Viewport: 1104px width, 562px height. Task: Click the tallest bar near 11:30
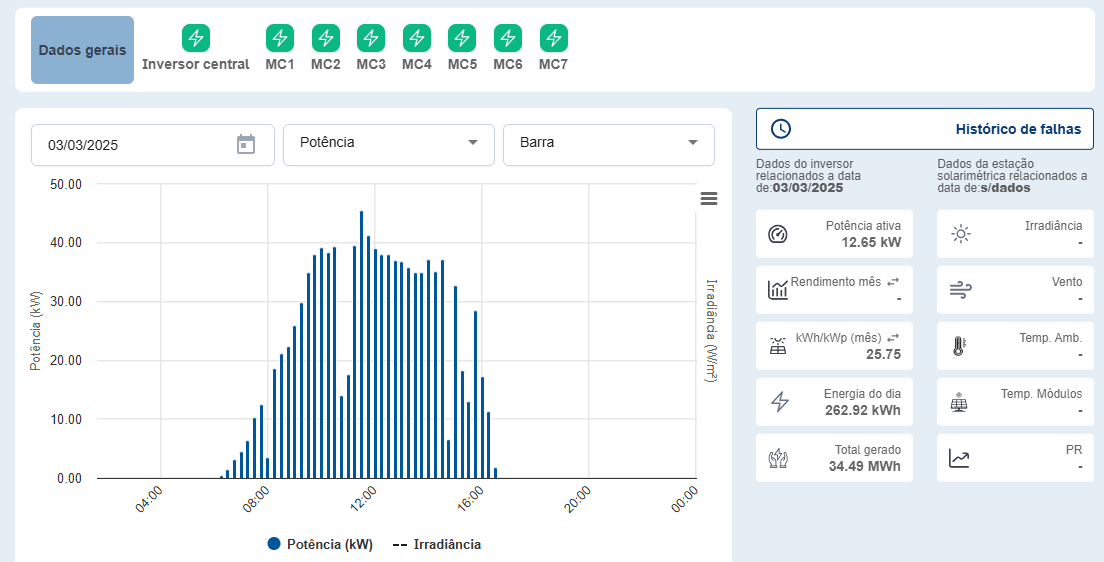361,344
